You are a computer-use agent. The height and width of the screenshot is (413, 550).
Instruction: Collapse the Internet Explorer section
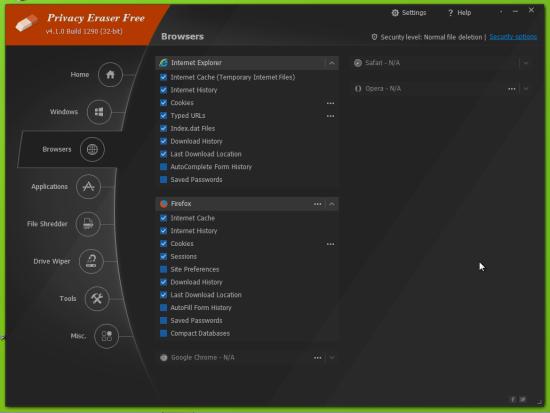pyautogui.click(x=332, y=63)
